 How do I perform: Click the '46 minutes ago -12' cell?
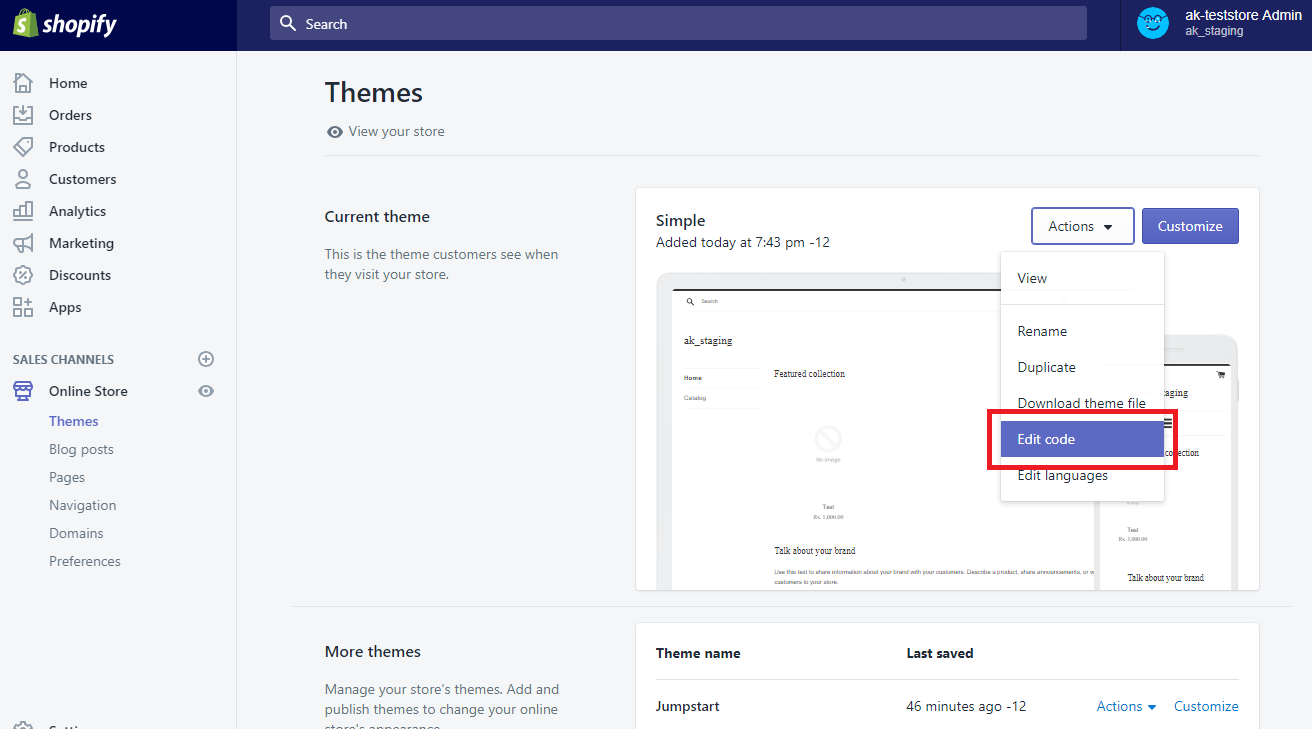tap(966, 706)
